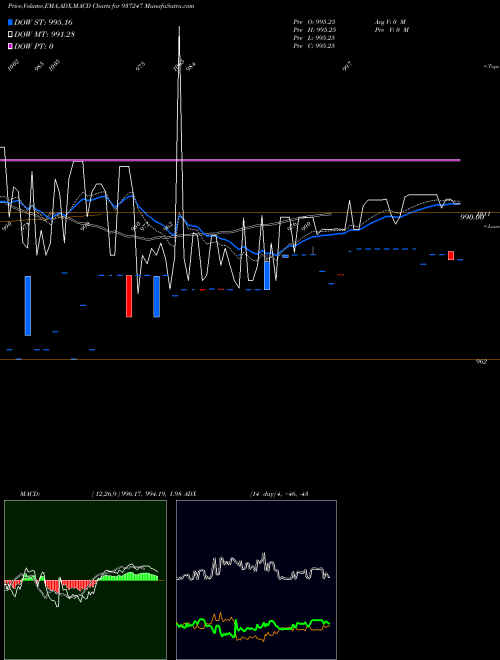Click the 'Avg V: 0 M' value

[x=390, y=22]
